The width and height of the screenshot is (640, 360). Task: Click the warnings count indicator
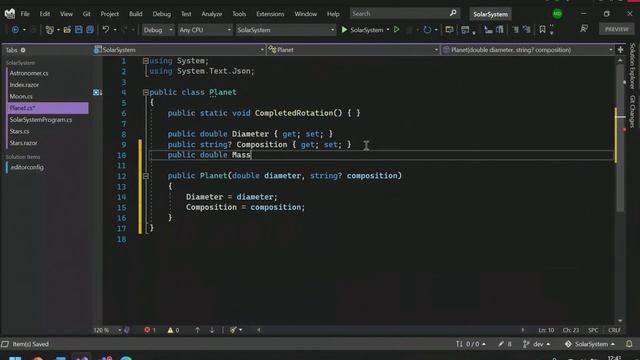(173, 330)
